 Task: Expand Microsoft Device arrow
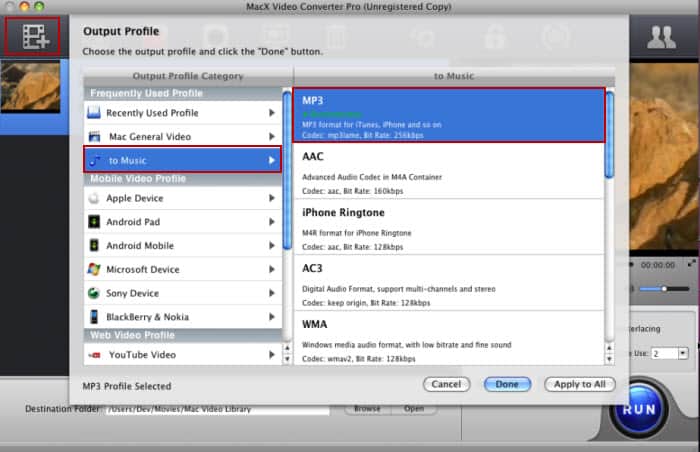tap(271, 269)
